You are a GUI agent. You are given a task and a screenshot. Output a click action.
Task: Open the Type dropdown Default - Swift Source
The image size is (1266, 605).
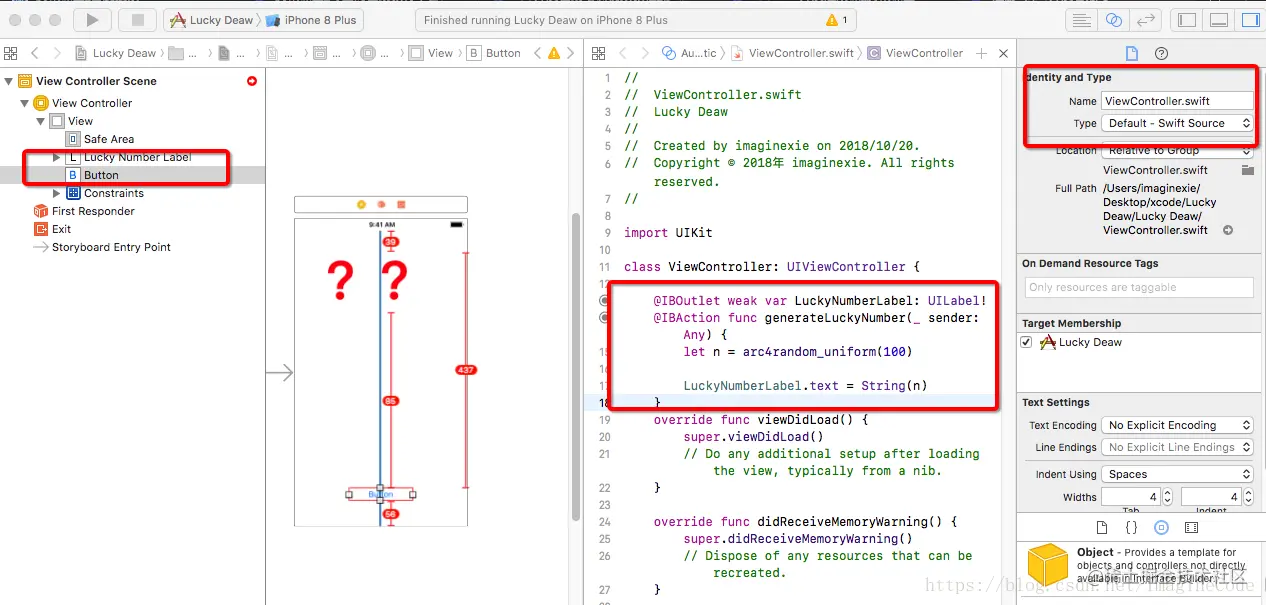(1177, 123)
